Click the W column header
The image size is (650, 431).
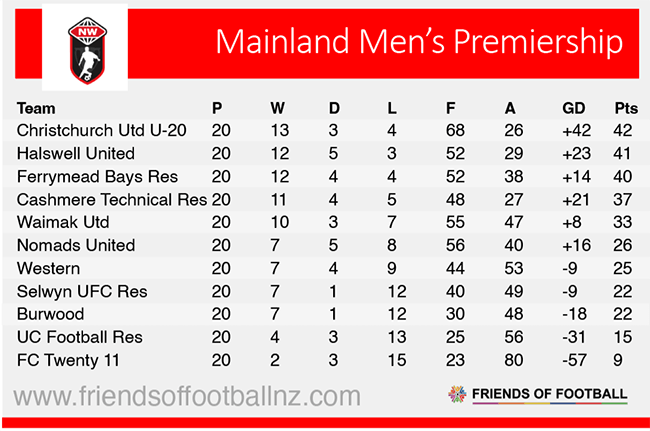(278, 108)
